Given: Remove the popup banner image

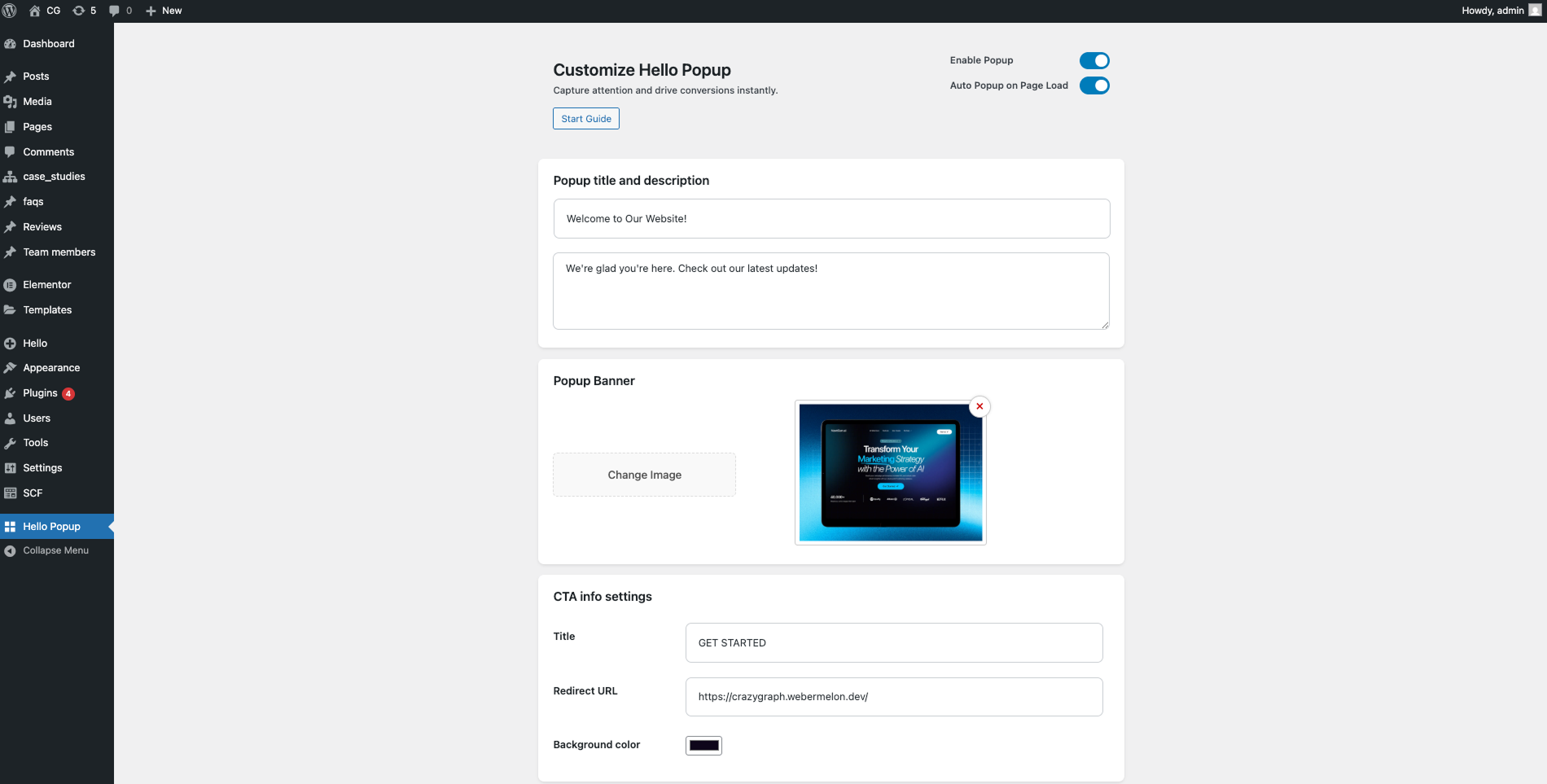Looking at the screenshot, I should (x=979, y=406).
